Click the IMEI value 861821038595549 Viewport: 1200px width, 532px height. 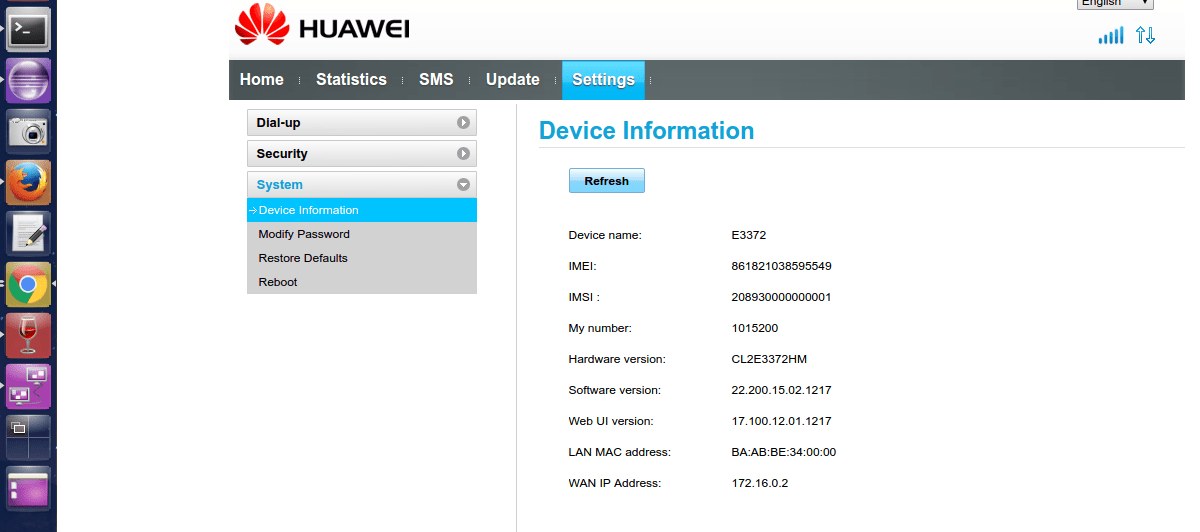pos(782,266)
